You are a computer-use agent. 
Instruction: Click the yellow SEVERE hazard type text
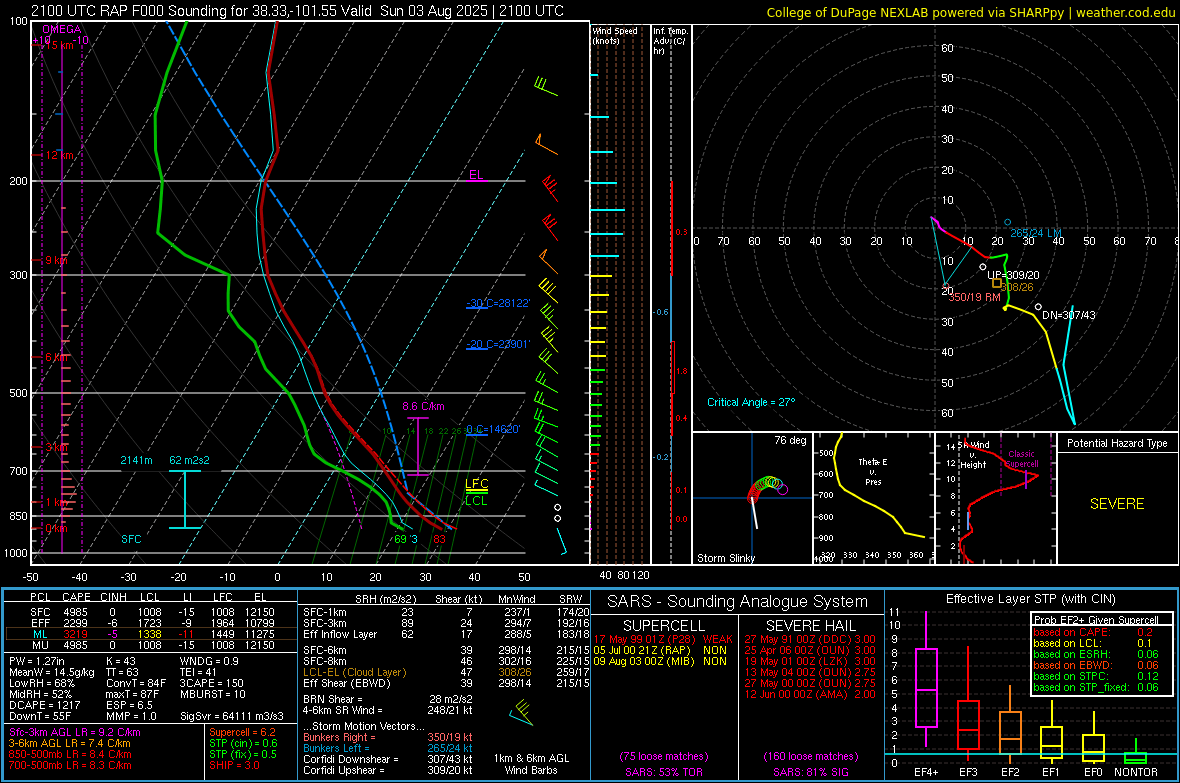pos(1117,504)
